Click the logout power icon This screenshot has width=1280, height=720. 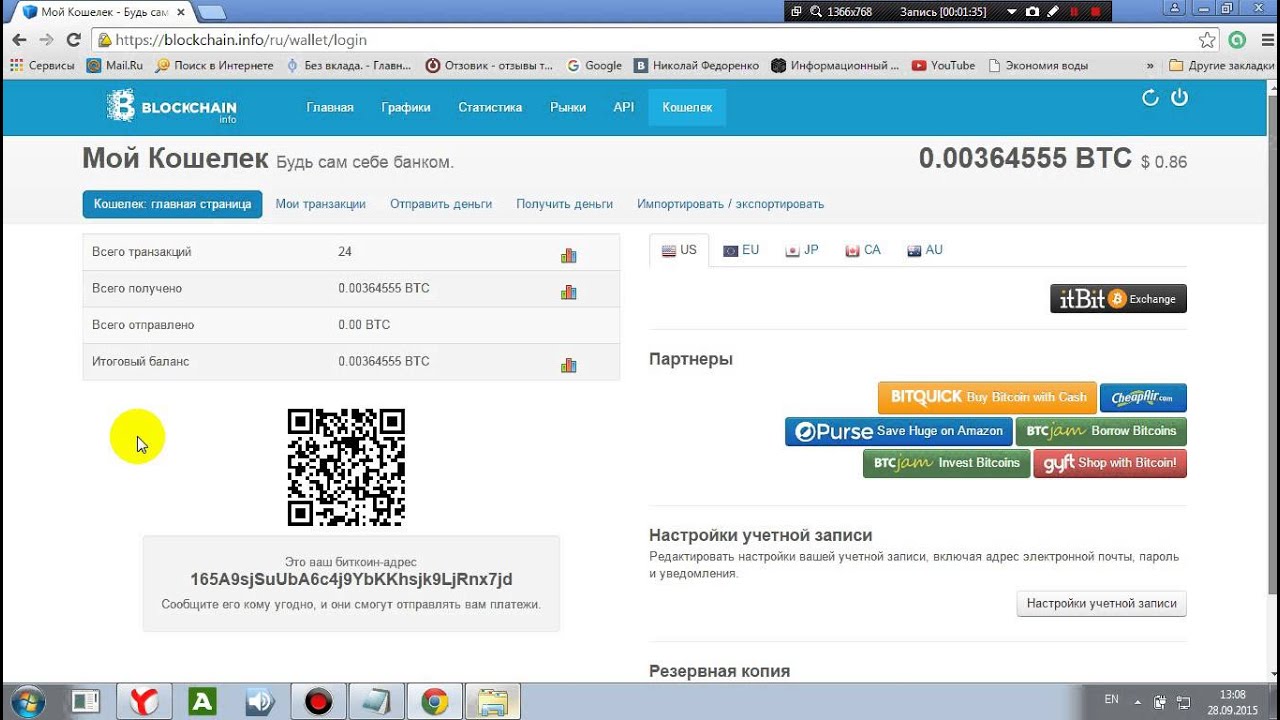tap(1179, 98)
